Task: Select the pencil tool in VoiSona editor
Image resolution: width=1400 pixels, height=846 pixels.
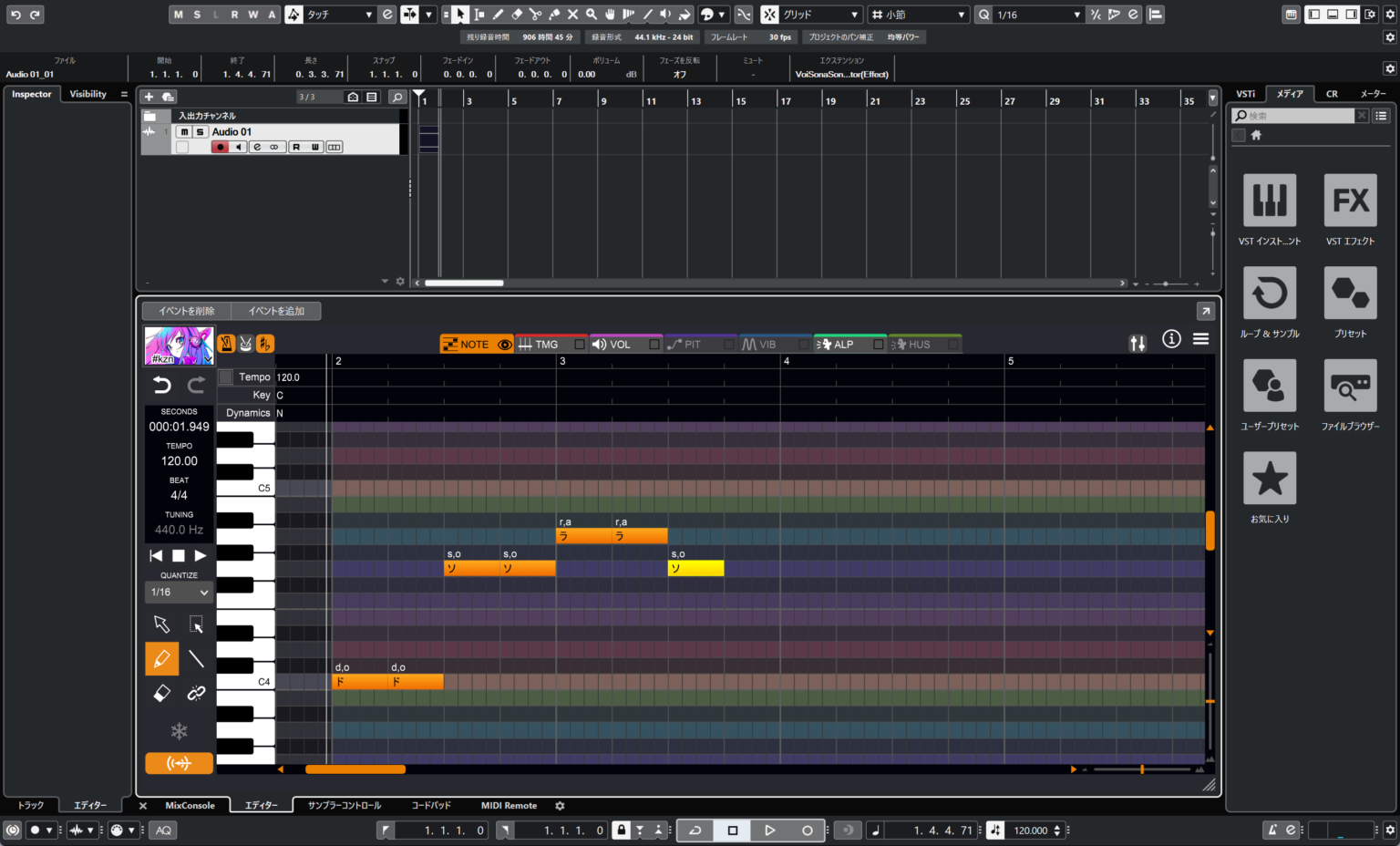Action: pyautogui.click(x=161, y=658)
